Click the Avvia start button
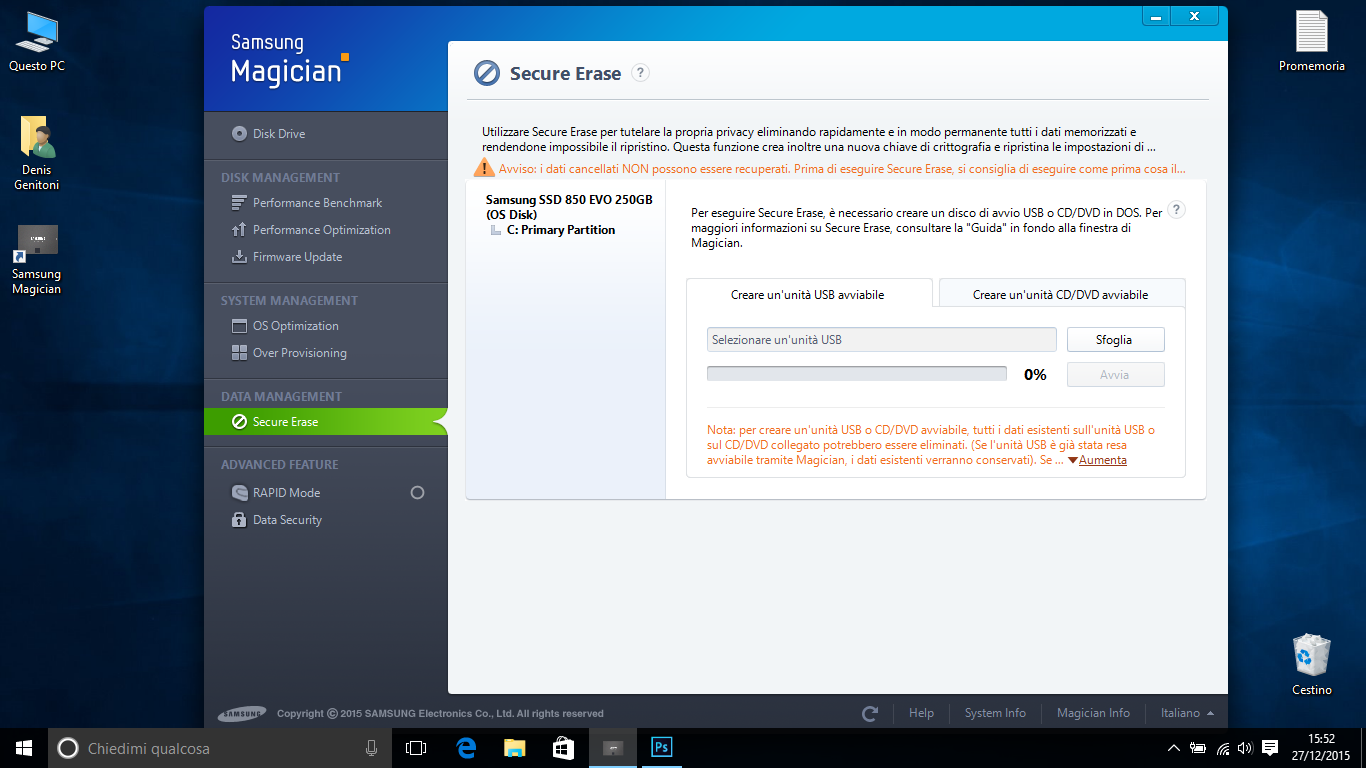 pyautogui.click(x=1115, y=375)
